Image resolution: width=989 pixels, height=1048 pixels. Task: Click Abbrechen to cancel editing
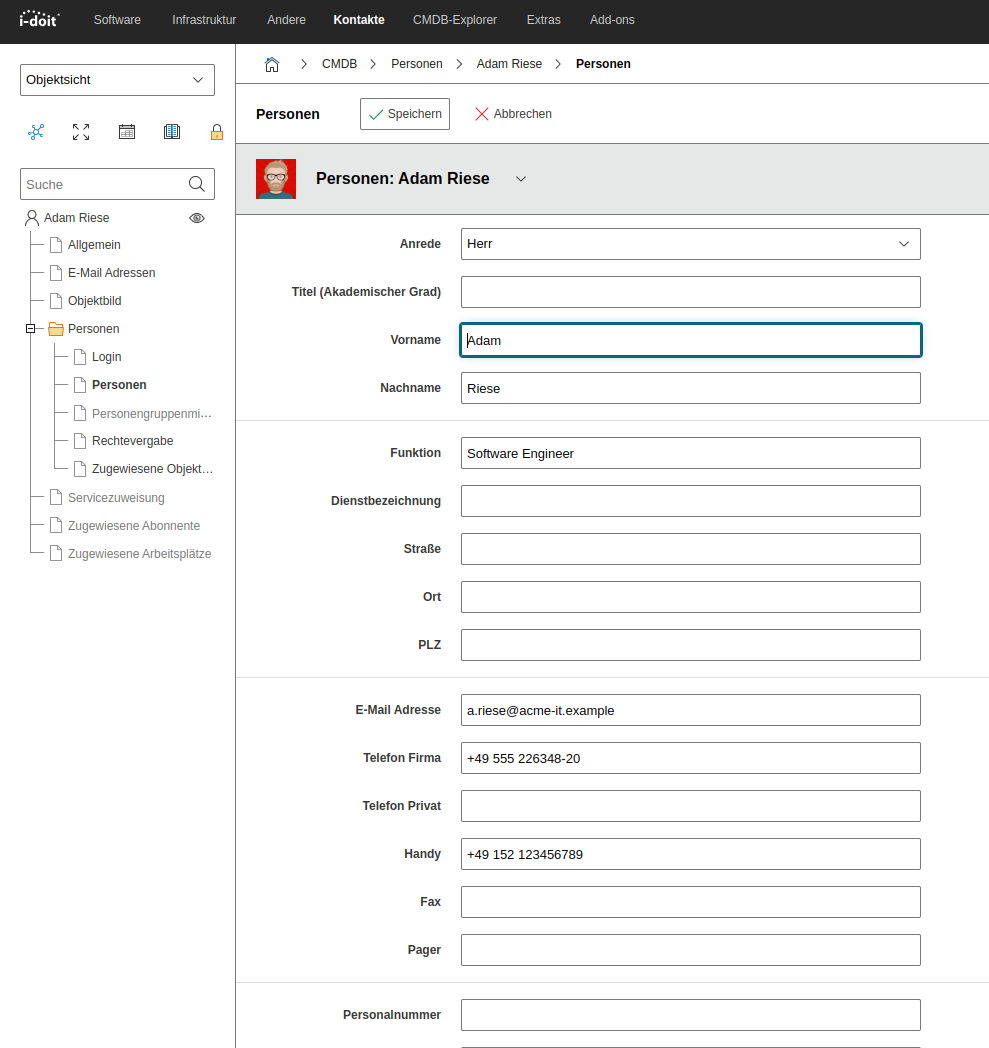point(513,114)
